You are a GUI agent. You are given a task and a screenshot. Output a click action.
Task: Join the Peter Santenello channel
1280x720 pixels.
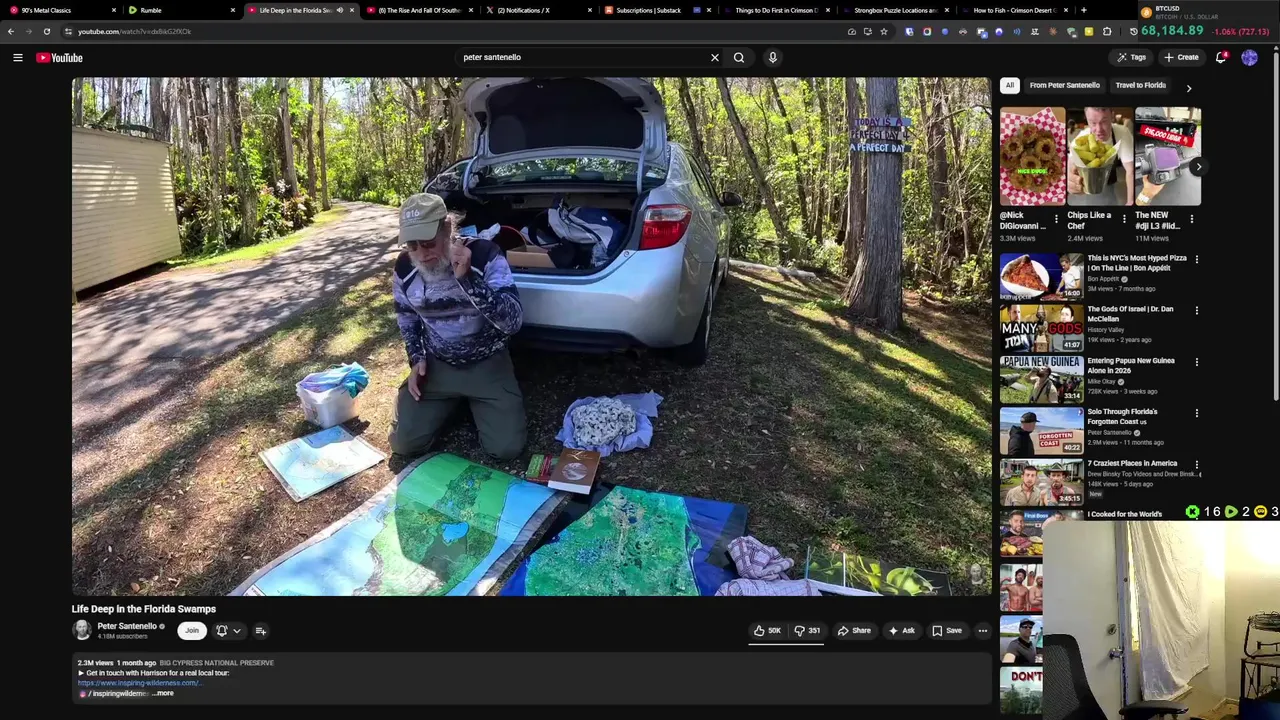click(192, 631)
